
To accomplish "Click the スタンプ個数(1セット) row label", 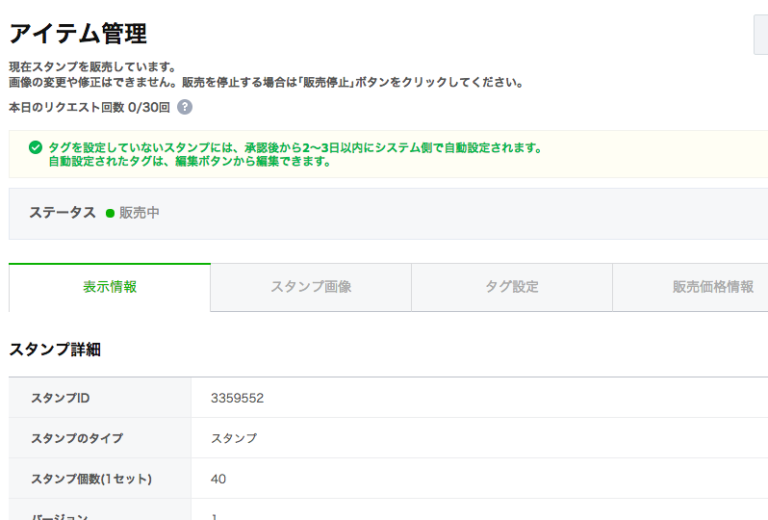I will (x=91, y=479).
